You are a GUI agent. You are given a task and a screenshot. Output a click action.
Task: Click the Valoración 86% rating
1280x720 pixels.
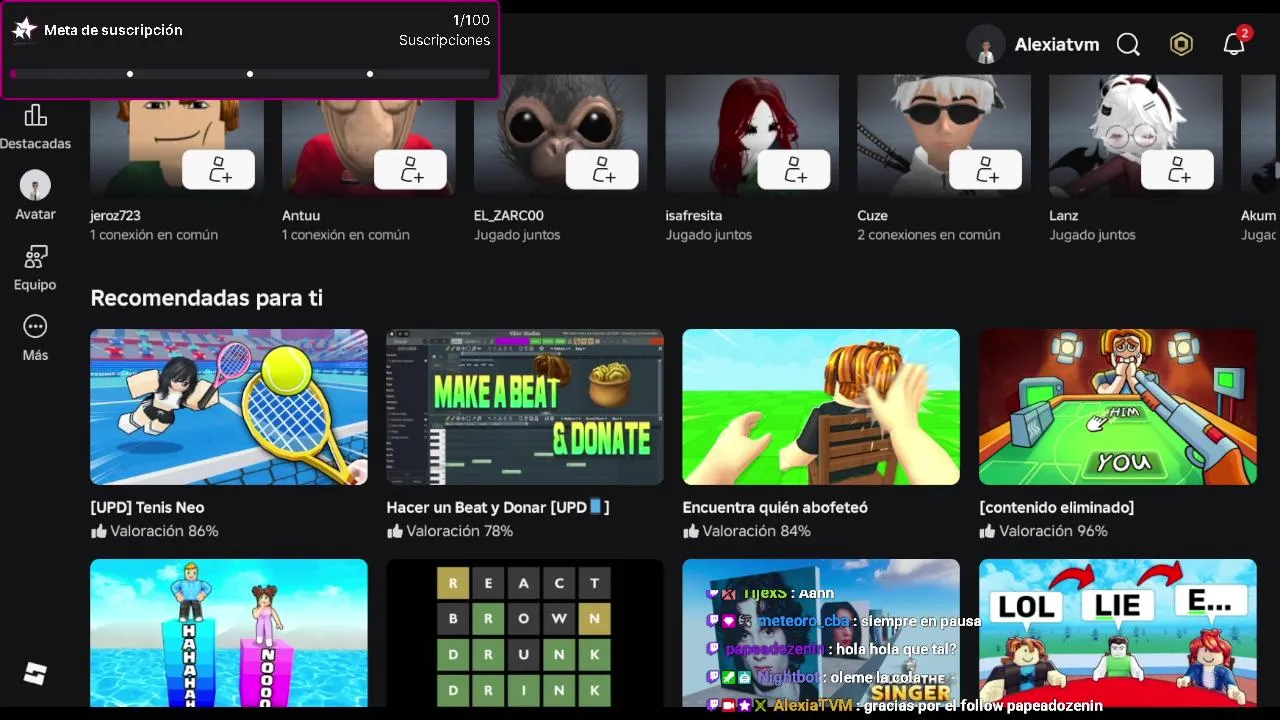click(154, 531)
